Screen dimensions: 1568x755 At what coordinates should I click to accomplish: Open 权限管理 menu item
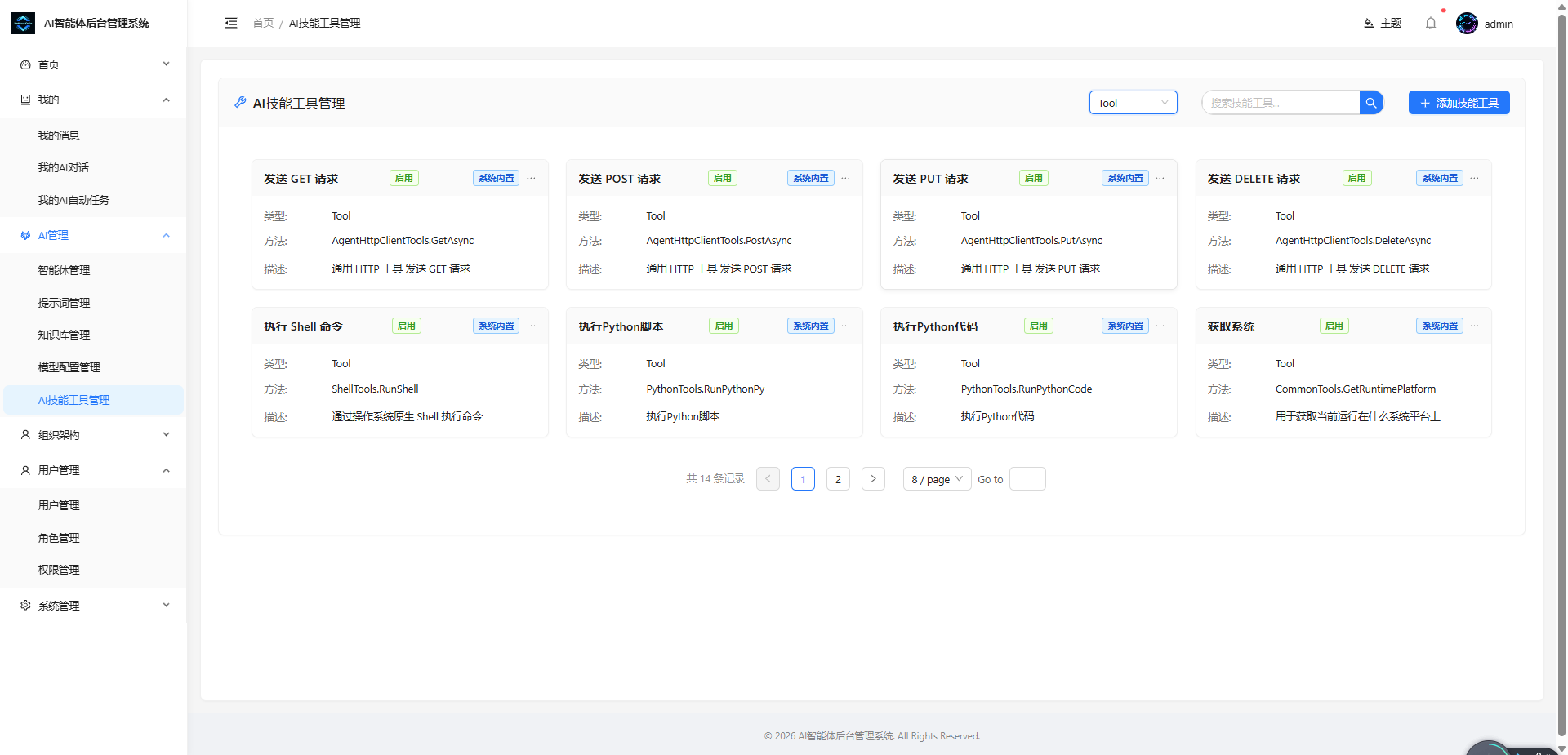[x=93, y=570]
